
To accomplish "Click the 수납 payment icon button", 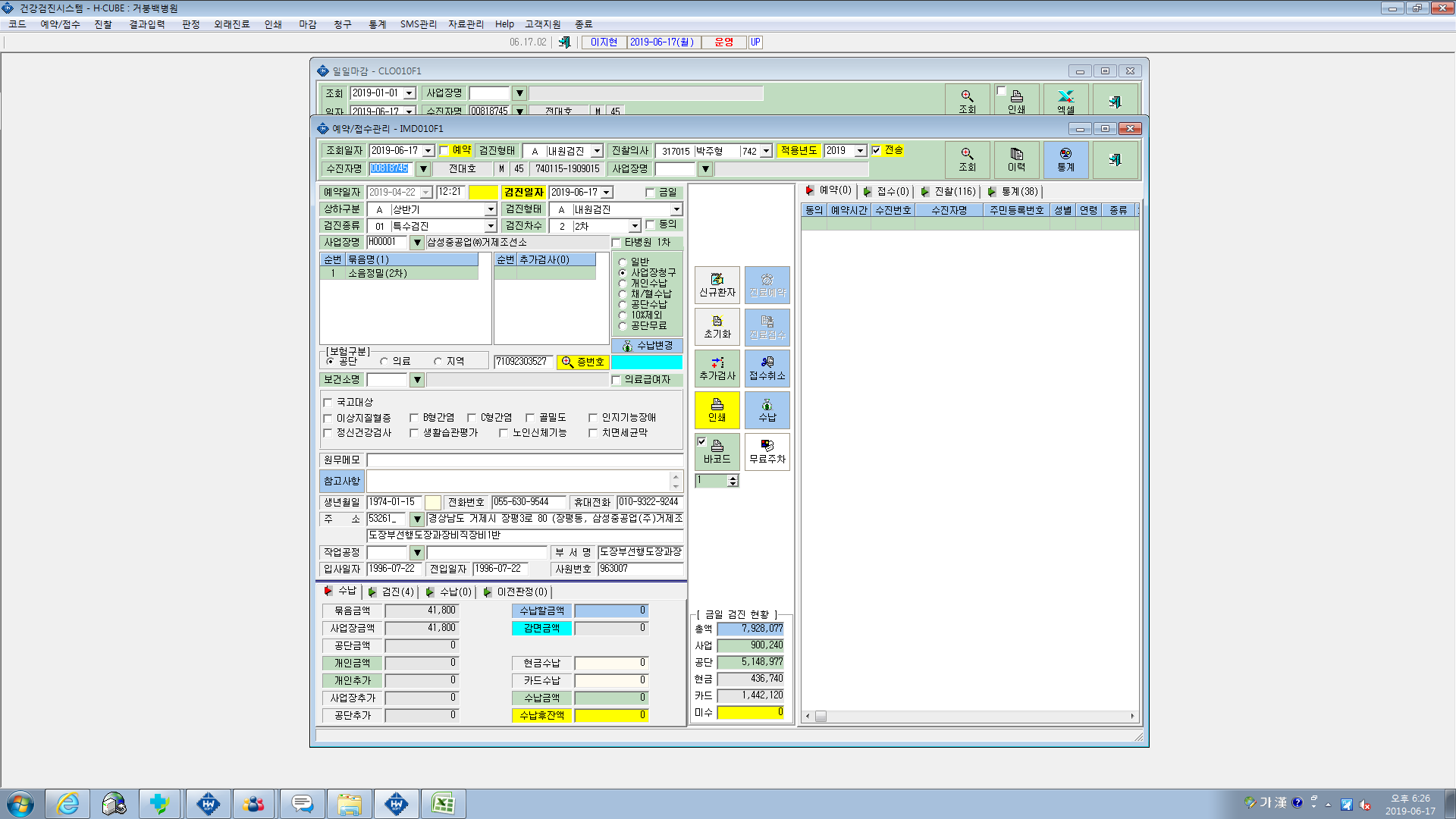I will pyautogui.click(x=767, y=410).
